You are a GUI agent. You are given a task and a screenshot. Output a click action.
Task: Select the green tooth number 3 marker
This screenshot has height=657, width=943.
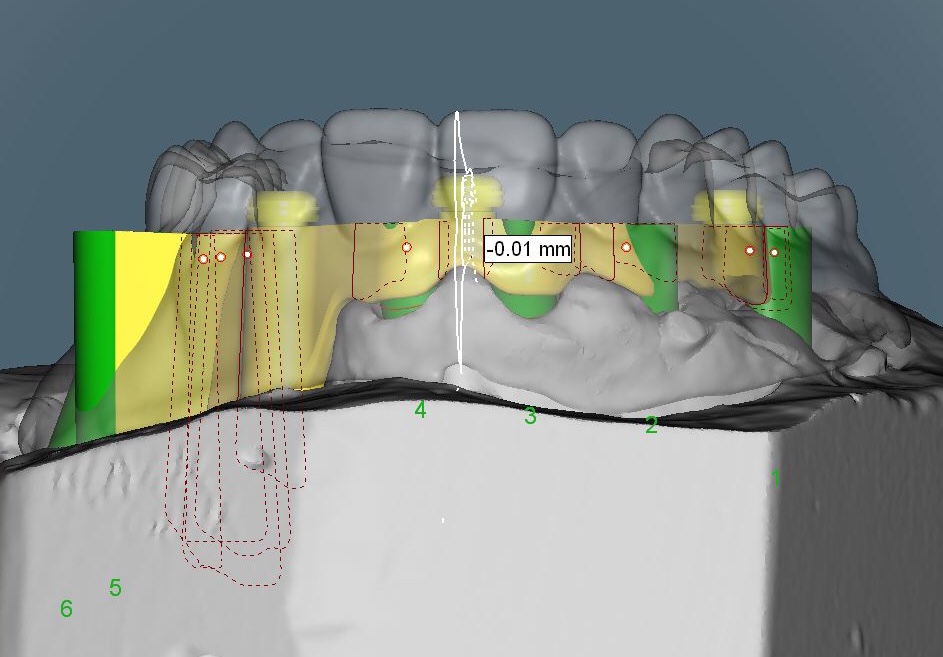(x=530, y=415)
